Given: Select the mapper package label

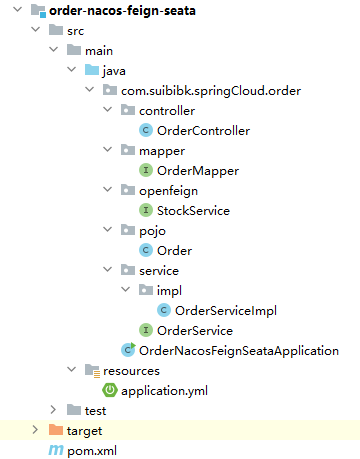Looking at the screenshot, I should (162, 151).
